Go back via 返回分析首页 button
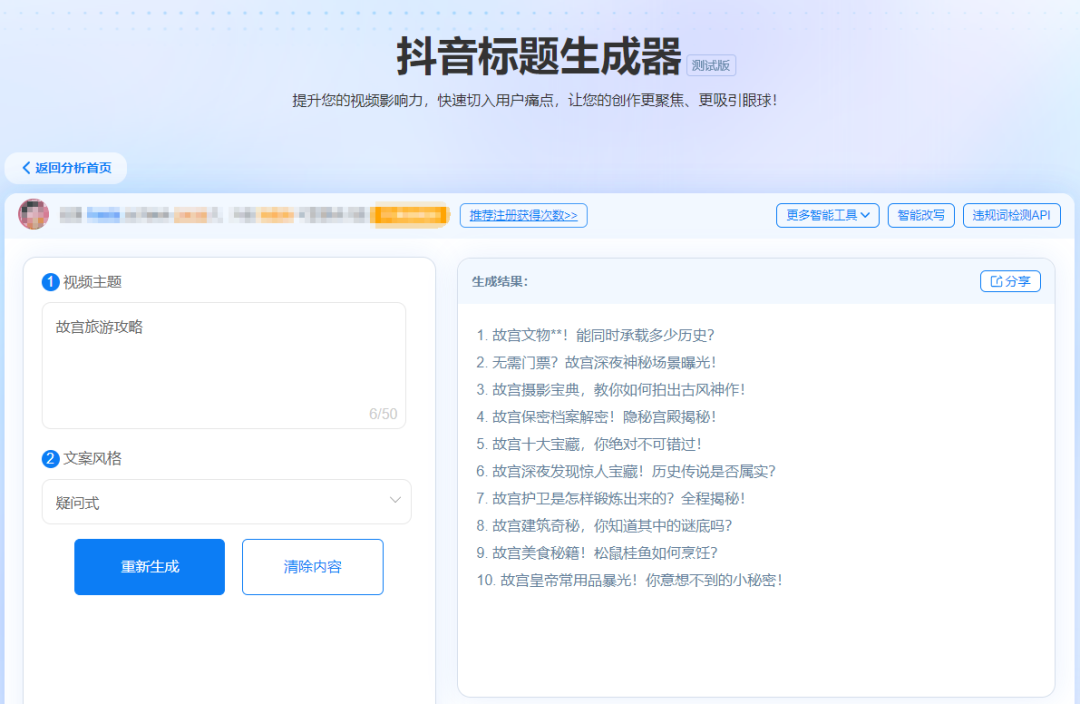The image size is (1080, 704). point(66,167)
